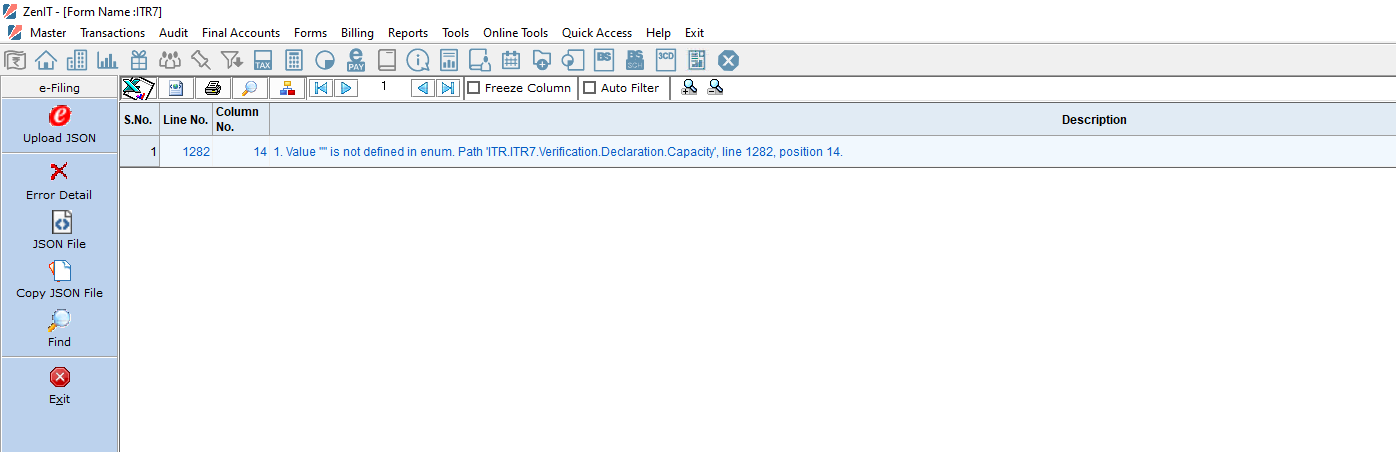
Task: Open the 3CD toolbar icon
Action: click(x=666, y=61)
